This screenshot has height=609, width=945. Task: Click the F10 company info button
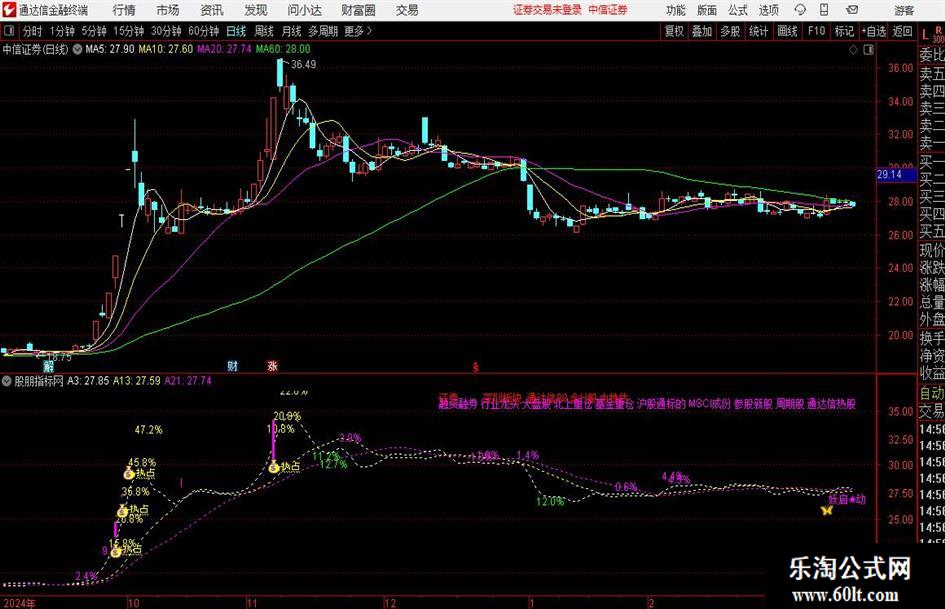816,31
